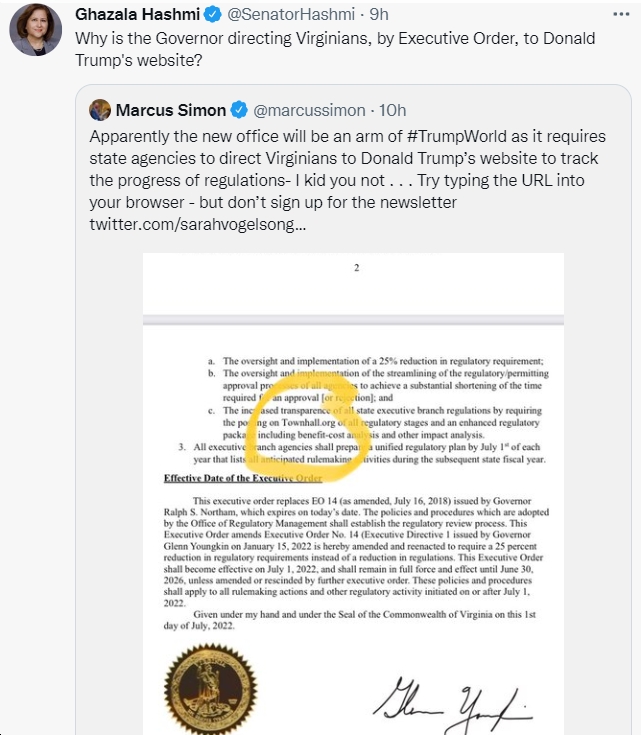The width and height of the screenshot is (641, 735).
Task: Open Ghazala Hashmi's profile picture
Action: 36,30
